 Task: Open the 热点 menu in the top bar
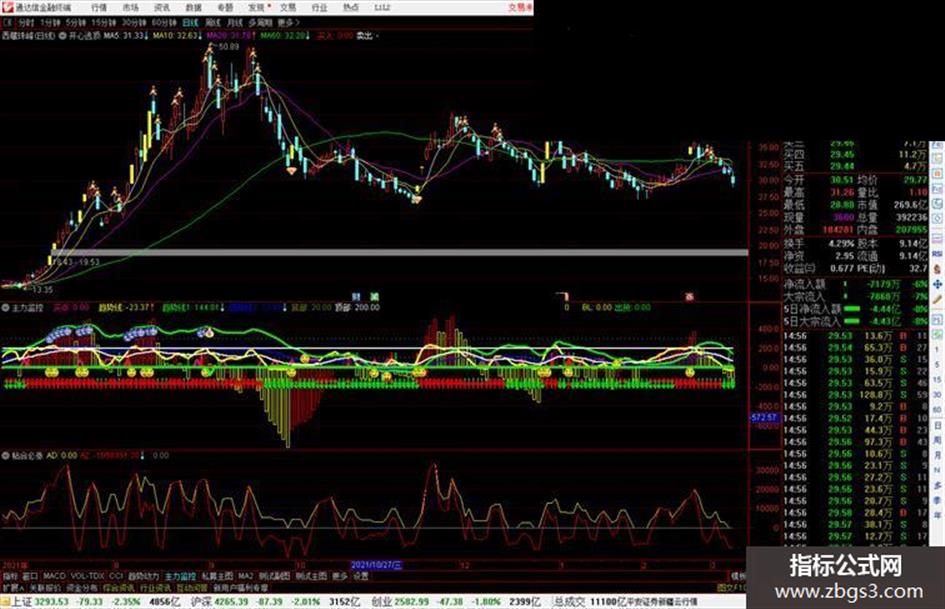click(351, 8)
